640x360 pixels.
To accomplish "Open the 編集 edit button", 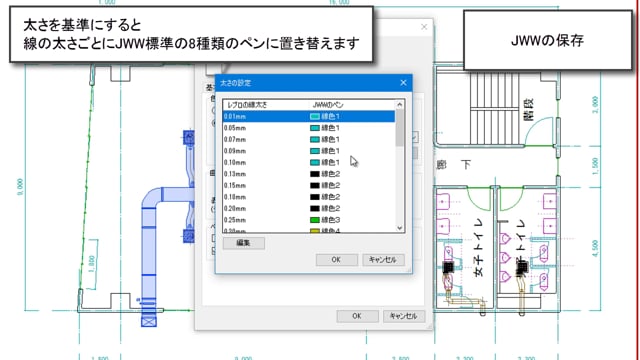I will [244, 243].
